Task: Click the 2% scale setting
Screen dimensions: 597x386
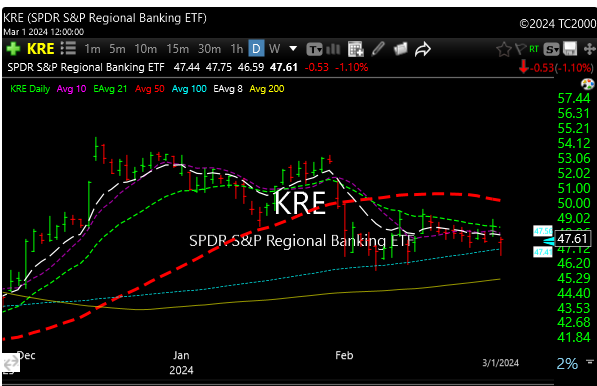Action: click(567, 364)
